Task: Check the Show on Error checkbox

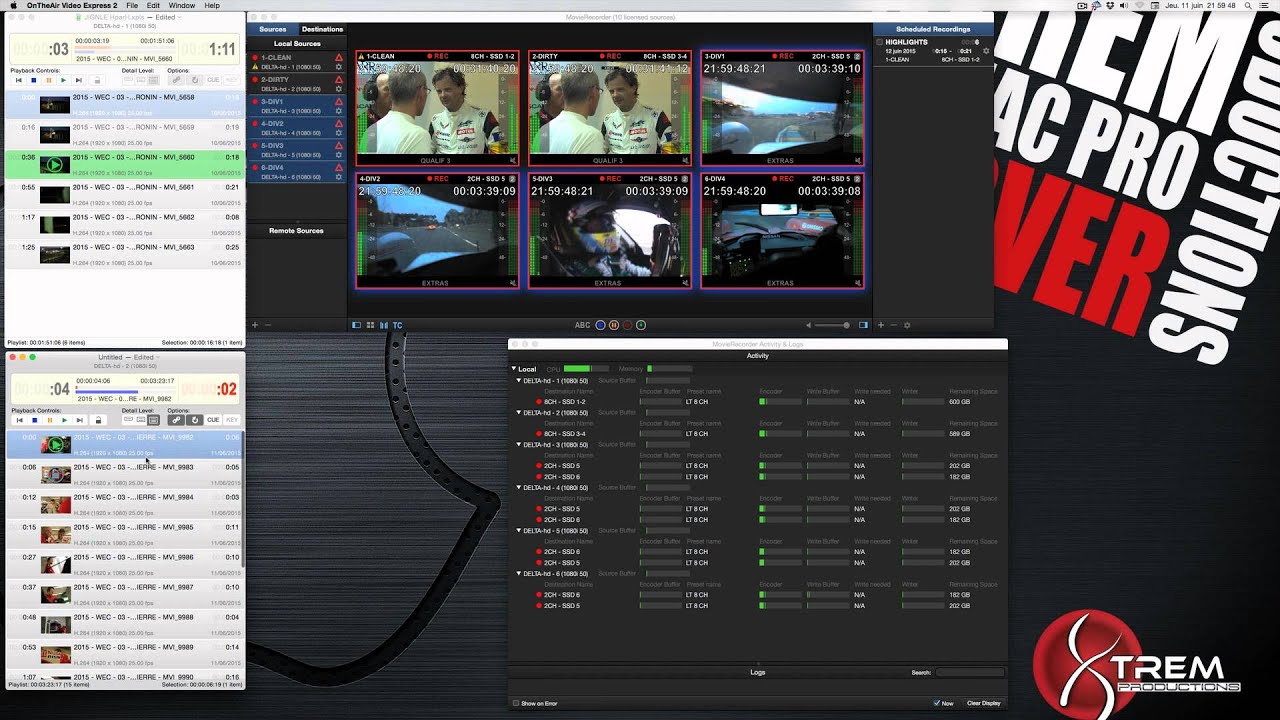Action: pyautogui.click(x=516, y=703)
